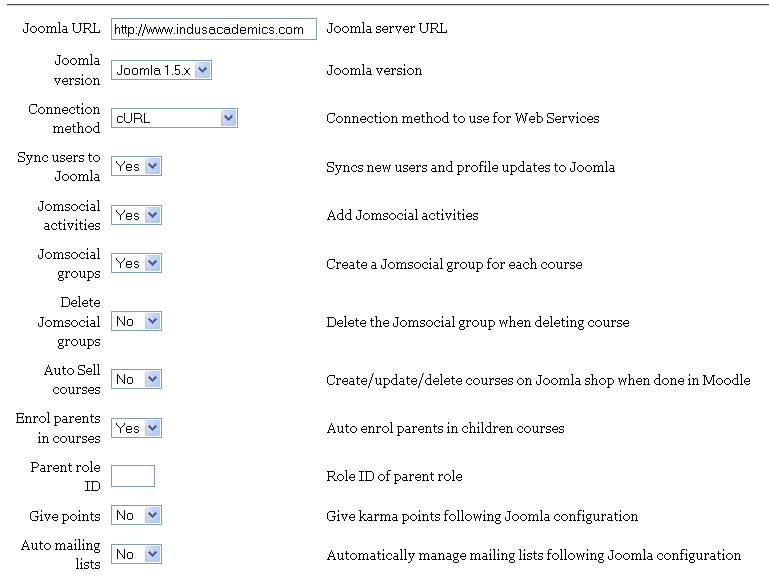This screenshot has height=582, width=769.
Task: Expand the Connection method cURL dropdown
Action: [173, 118]
